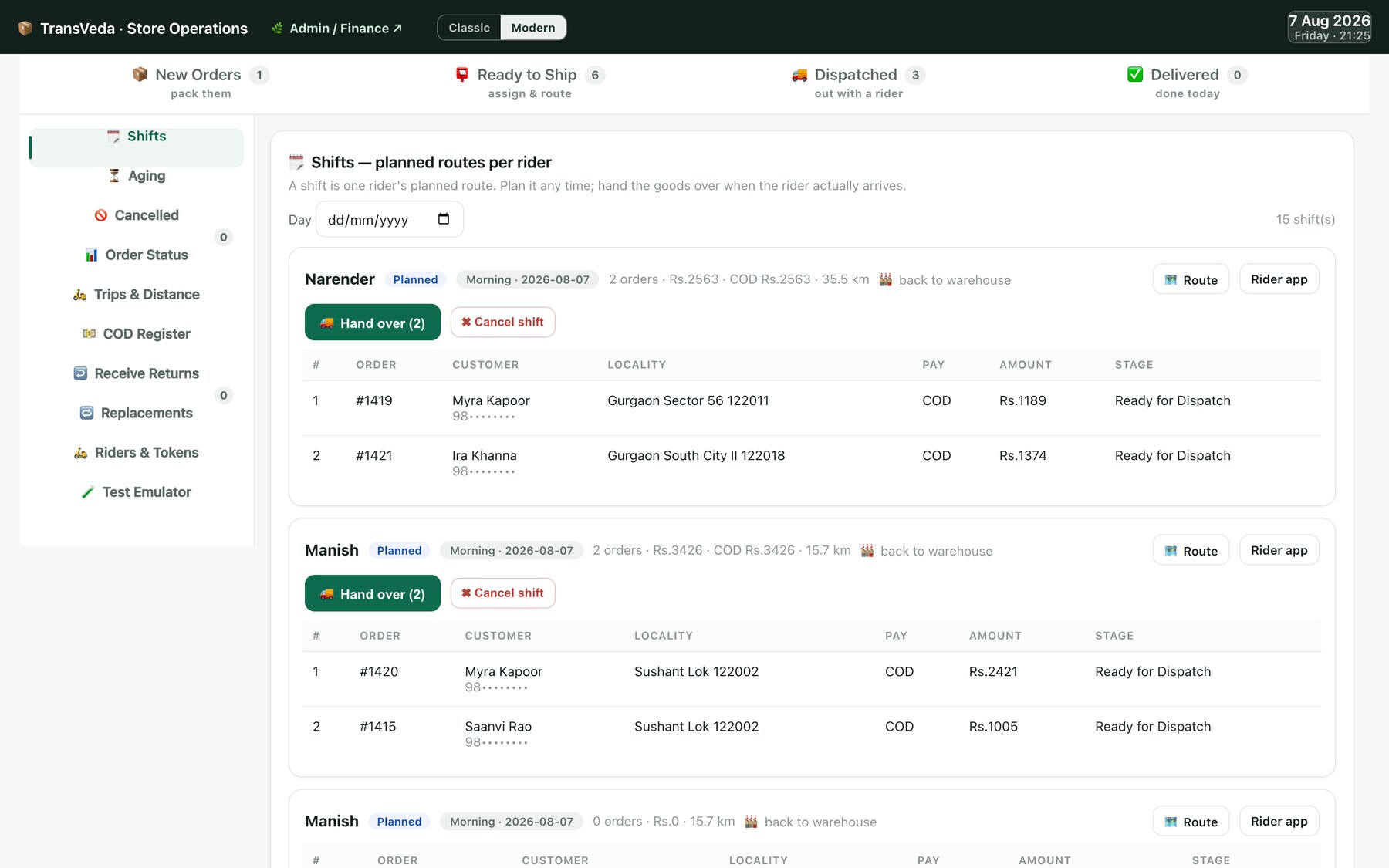Click the Shifts calendar icon in sidebar

tap(113, 137)
